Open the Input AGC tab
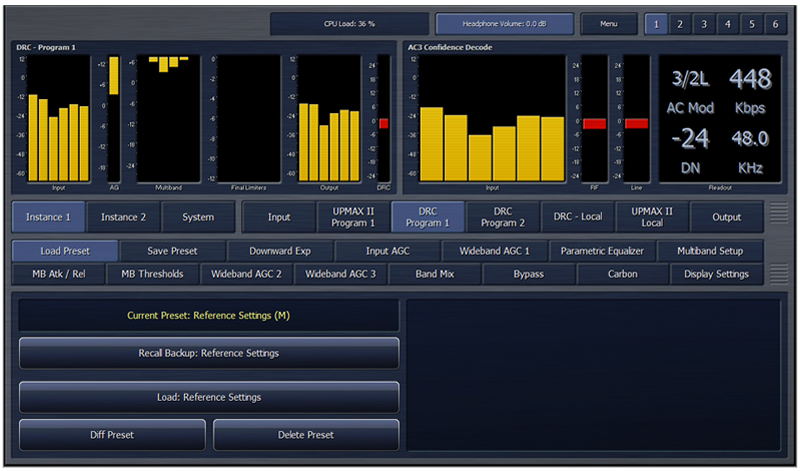 point(387,251)
